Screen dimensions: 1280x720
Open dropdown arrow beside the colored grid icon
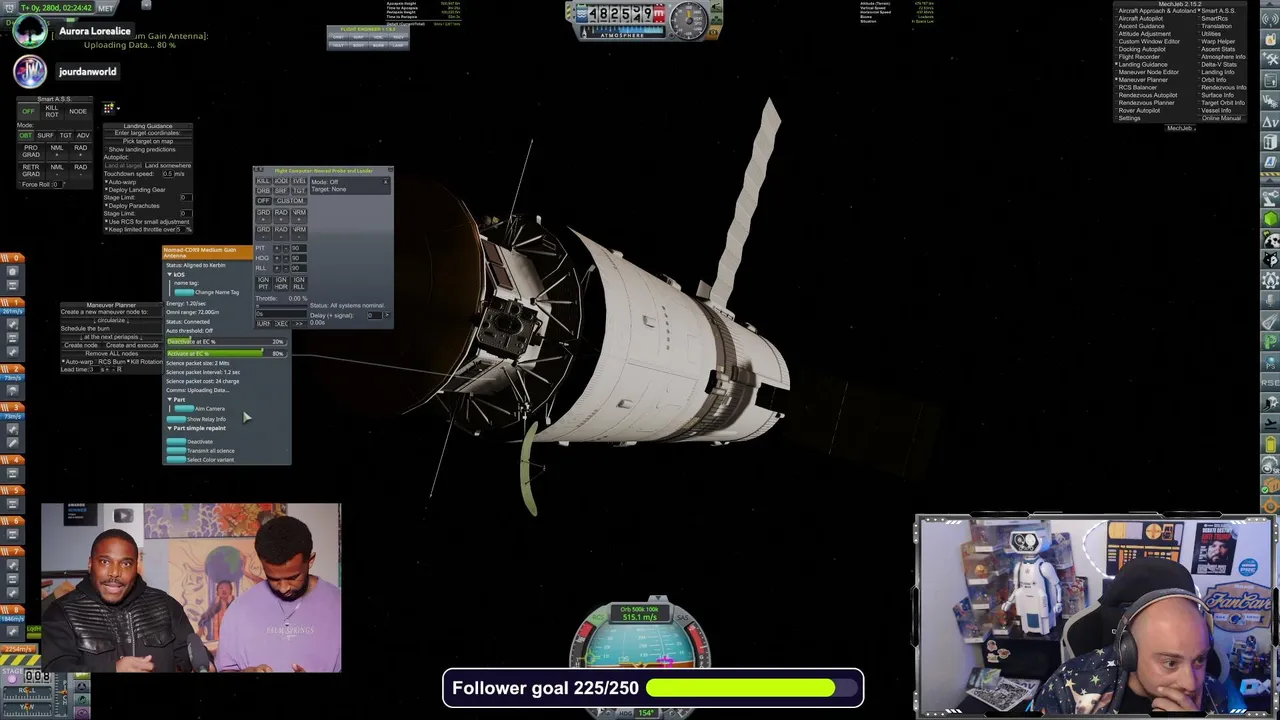click(118, 108)
